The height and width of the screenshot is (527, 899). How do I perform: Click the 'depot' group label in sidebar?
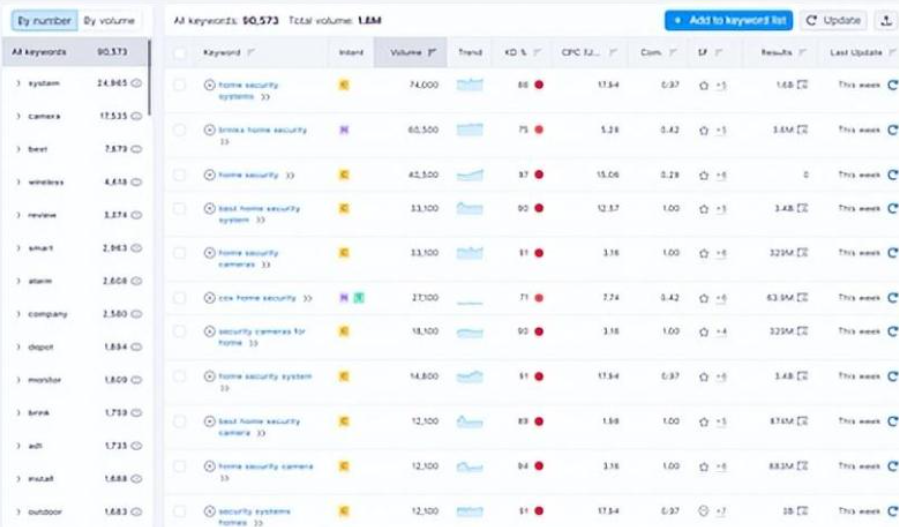click(x=41, y=347)
